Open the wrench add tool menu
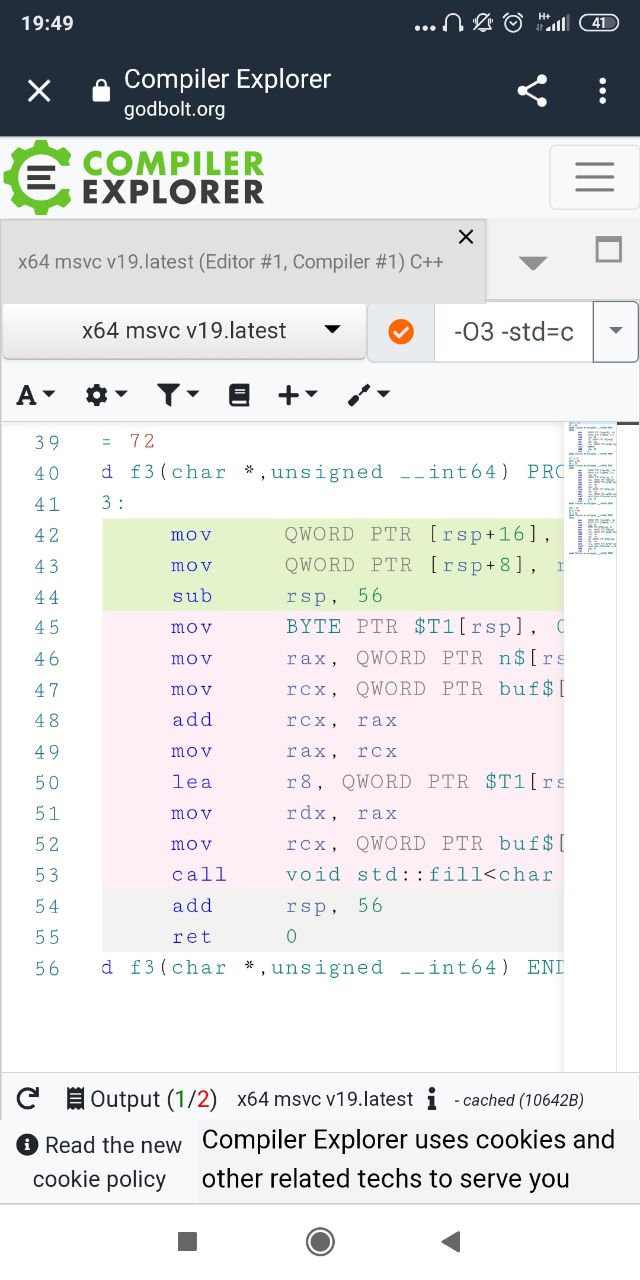Image resolution: width=640 pixels, height=1280 pixels. (x=368, y=395)
